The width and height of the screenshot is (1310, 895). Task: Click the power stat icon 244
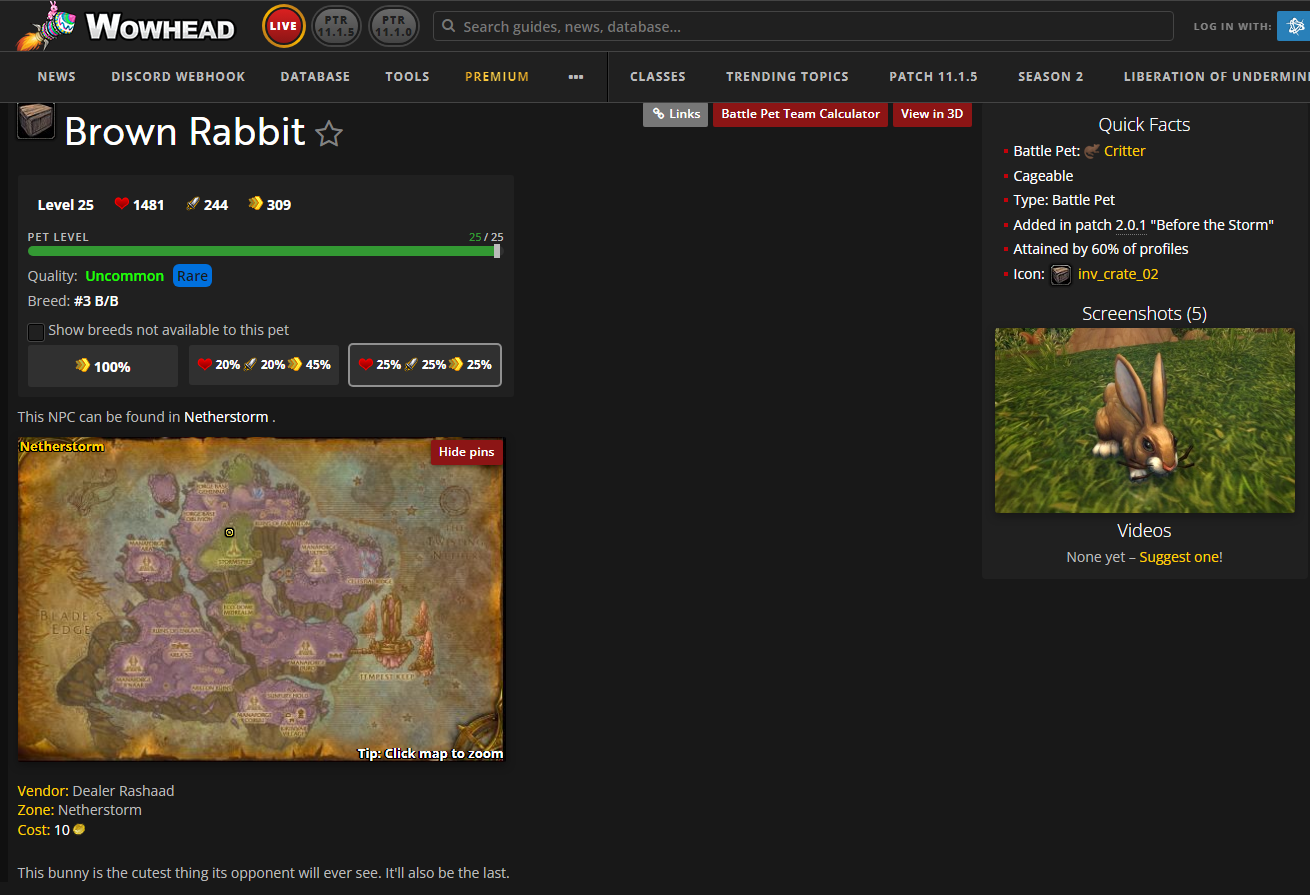pyautogui.click(x=193, y=204)
